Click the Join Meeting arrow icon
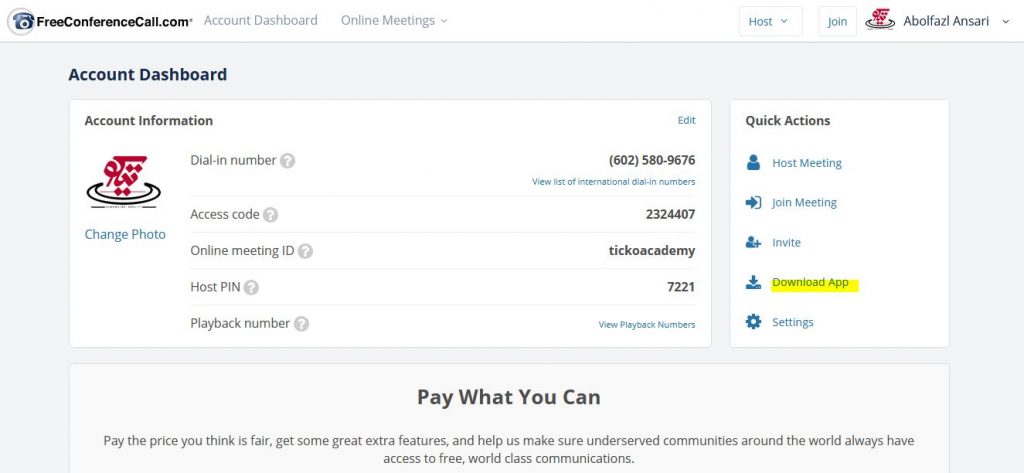This screenshot has height=473, width=1024. pyautogui.click(x=753, y=203)
